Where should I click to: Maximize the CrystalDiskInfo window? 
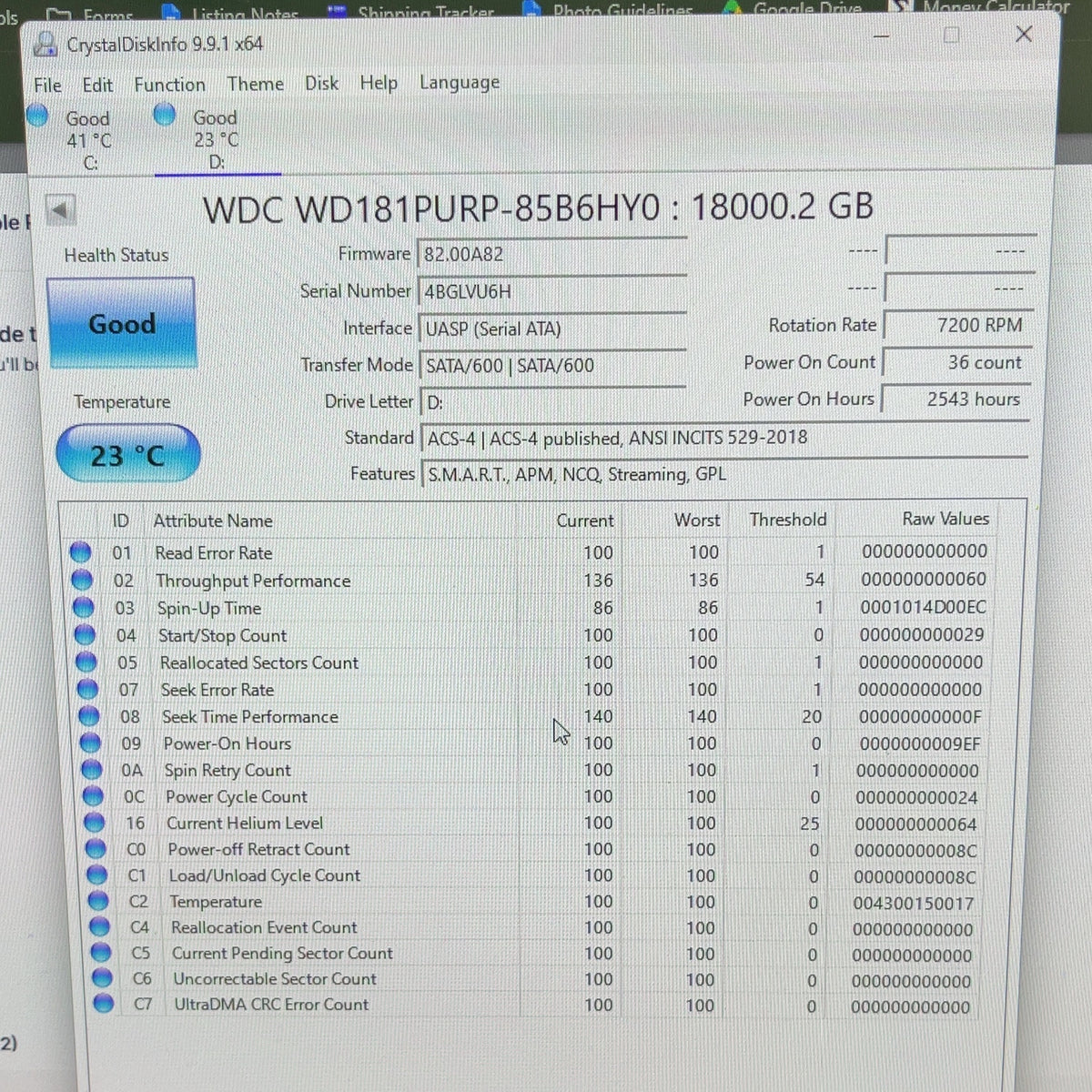point(952,35)
